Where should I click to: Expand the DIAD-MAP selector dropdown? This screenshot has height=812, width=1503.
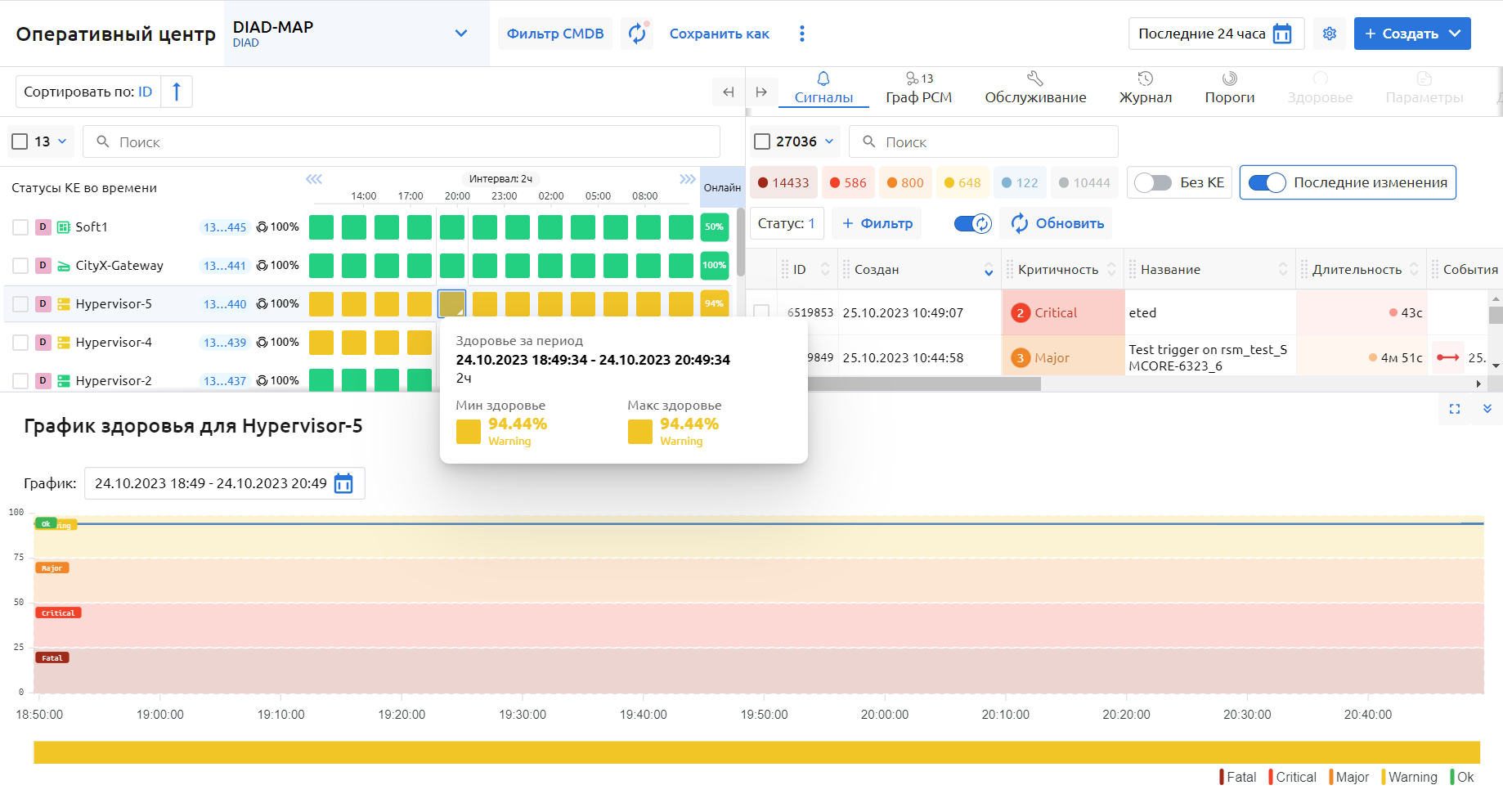click(461, 34)
